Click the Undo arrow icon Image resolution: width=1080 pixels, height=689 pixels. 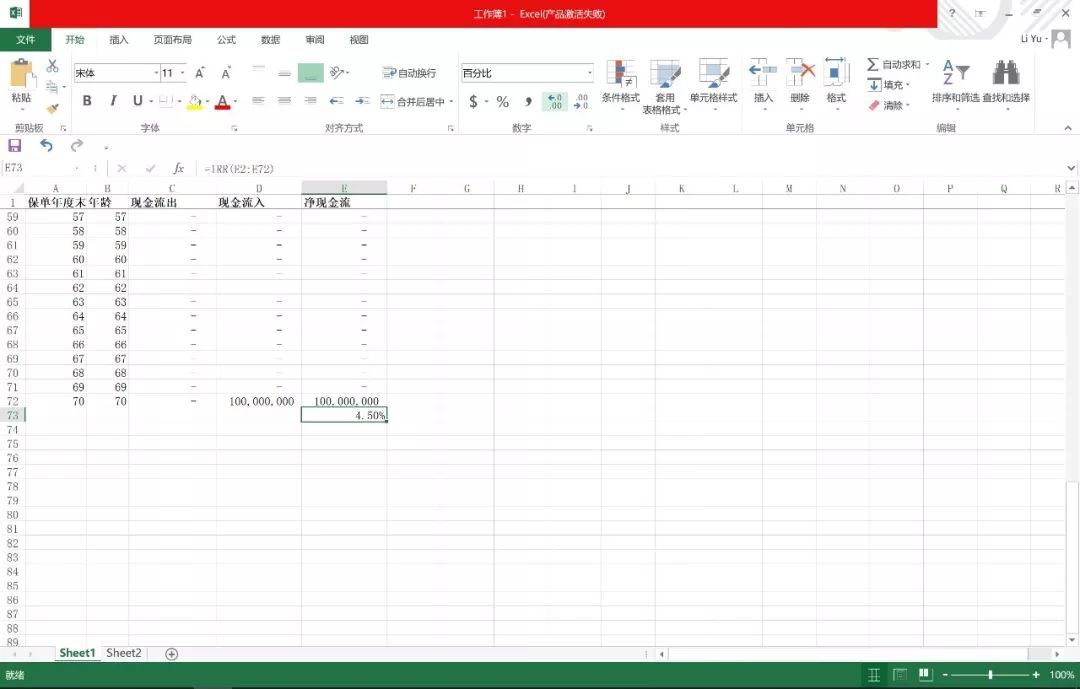46,145
